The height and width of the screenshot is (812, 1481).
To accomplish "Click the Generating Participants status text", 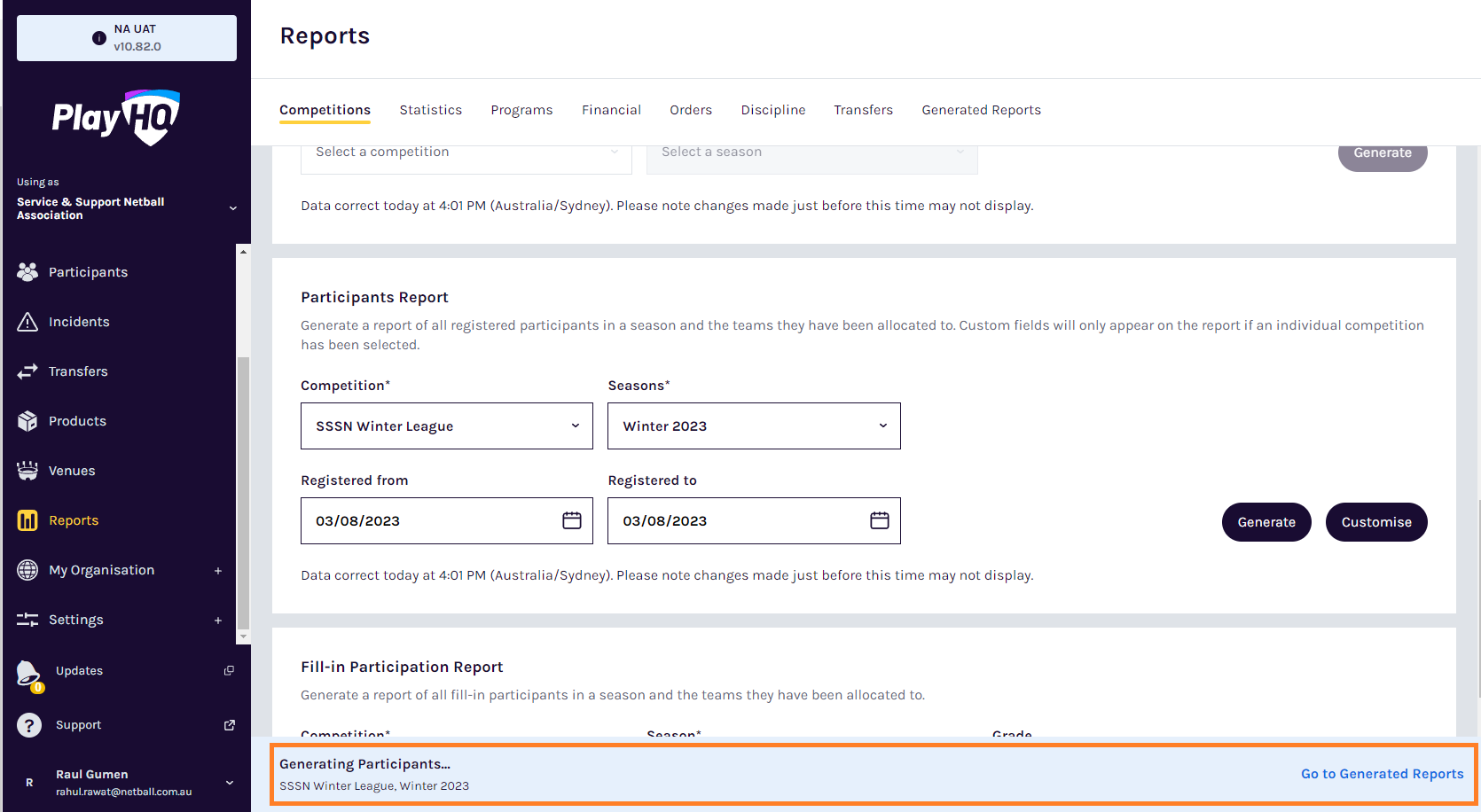I will coord(365,764).
